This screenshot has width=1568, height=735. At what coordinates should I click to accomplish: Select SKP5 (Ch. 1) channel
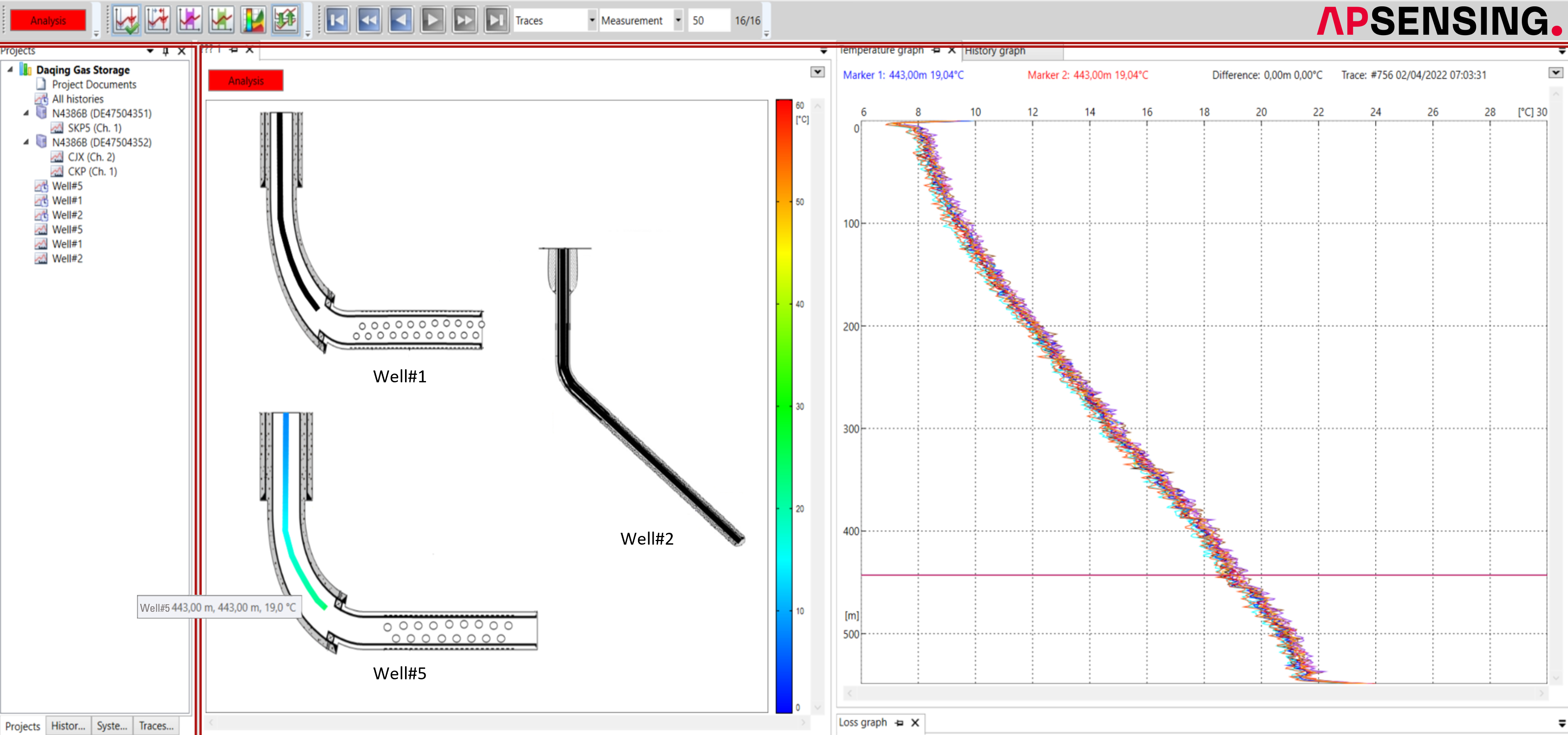(x=94, y=127)
